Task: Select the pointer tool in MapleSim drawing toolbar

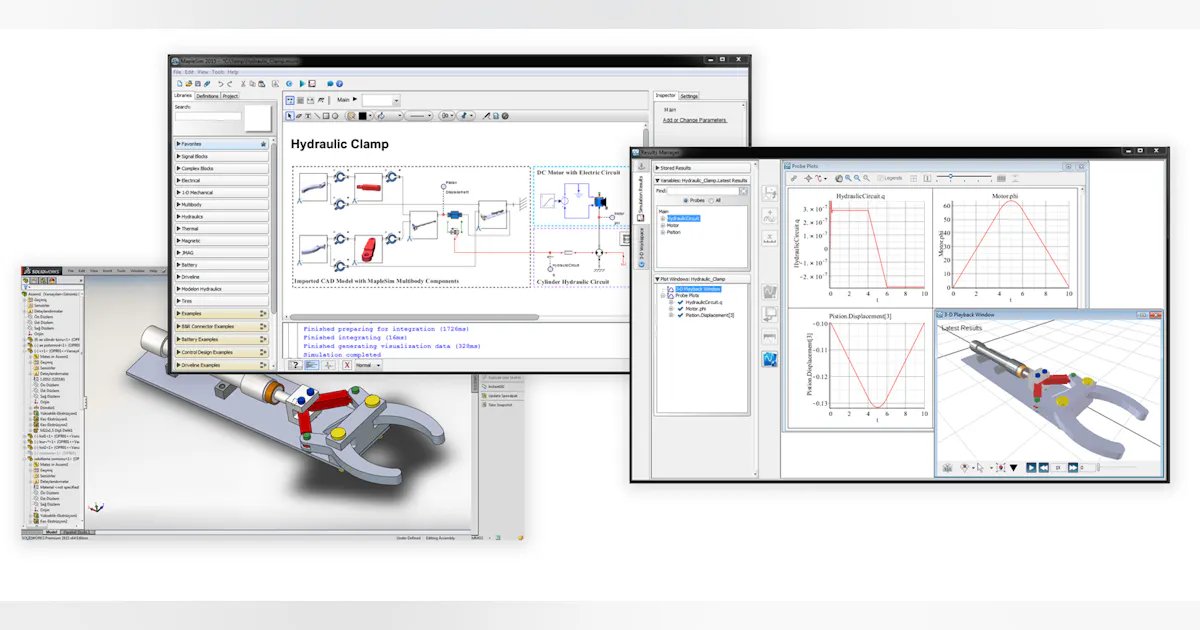Action: pos(289,116)
